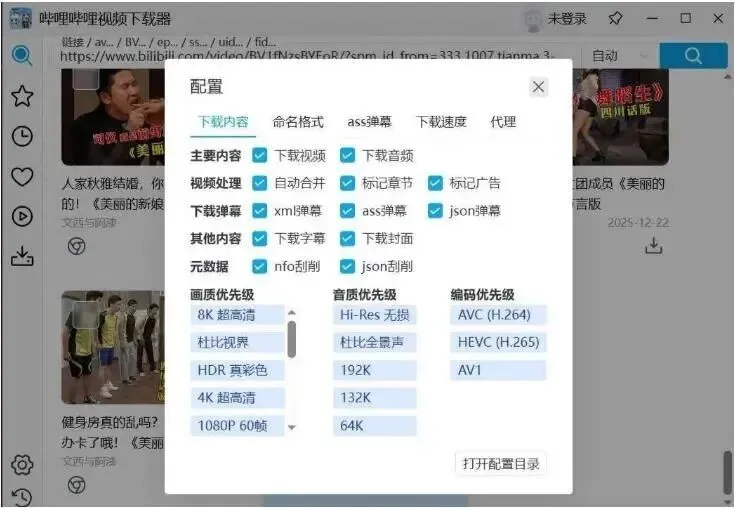
Task: Select 4K 超高清 quality item
Action: pyautogui.click(x=238, y=398)
